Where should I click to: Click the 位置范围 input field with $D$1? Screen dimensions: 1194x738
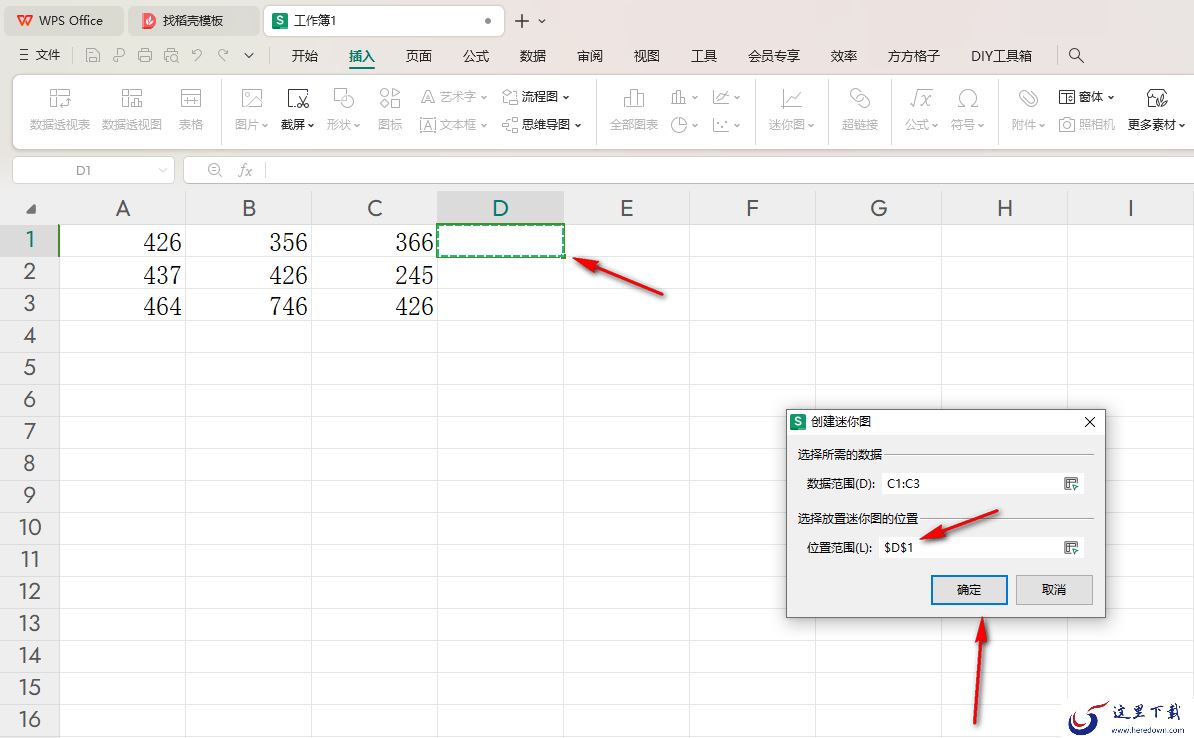[981, 548]
